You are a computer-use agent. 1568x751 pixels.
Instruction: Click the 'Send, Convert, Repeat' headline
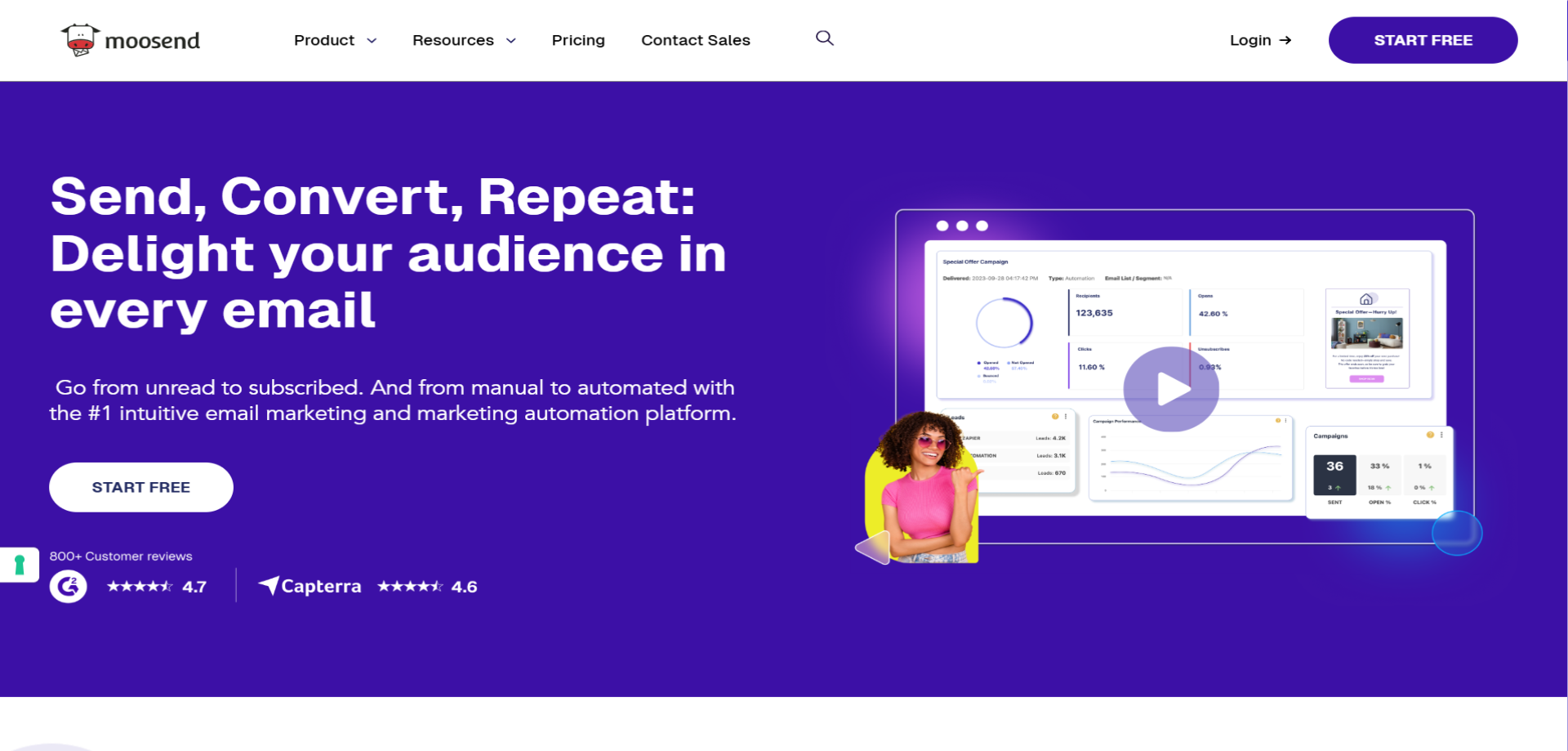pos(389,253)
